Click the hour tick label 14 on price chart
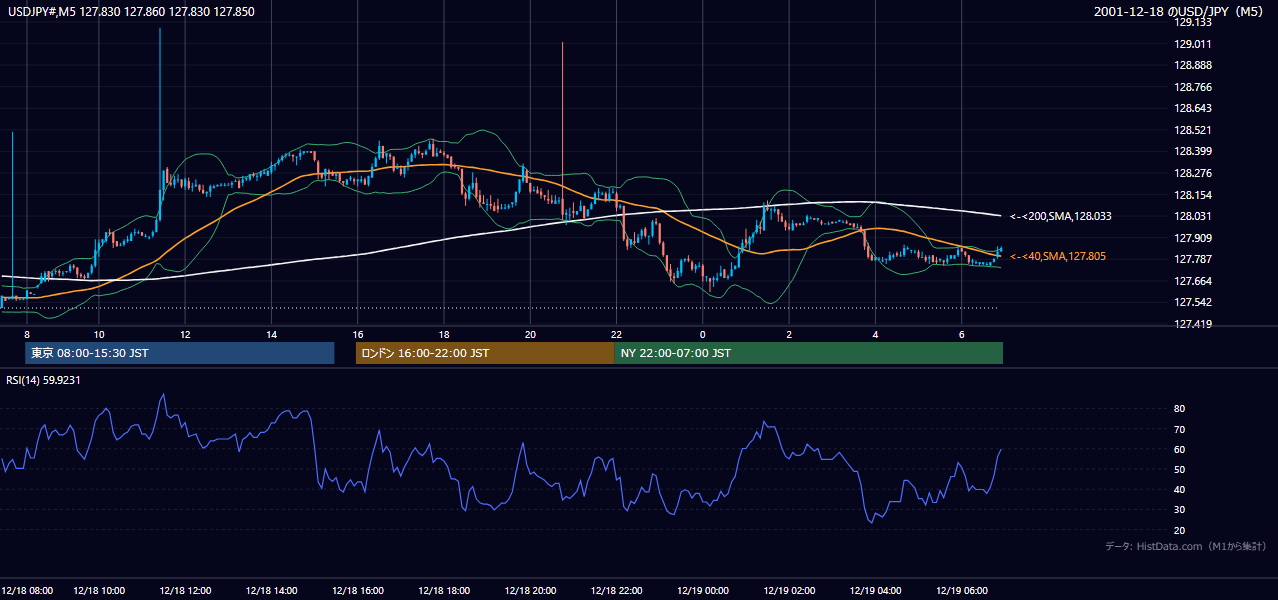The width and height of the screenshot is (1278, 600). tap(272, 334)
